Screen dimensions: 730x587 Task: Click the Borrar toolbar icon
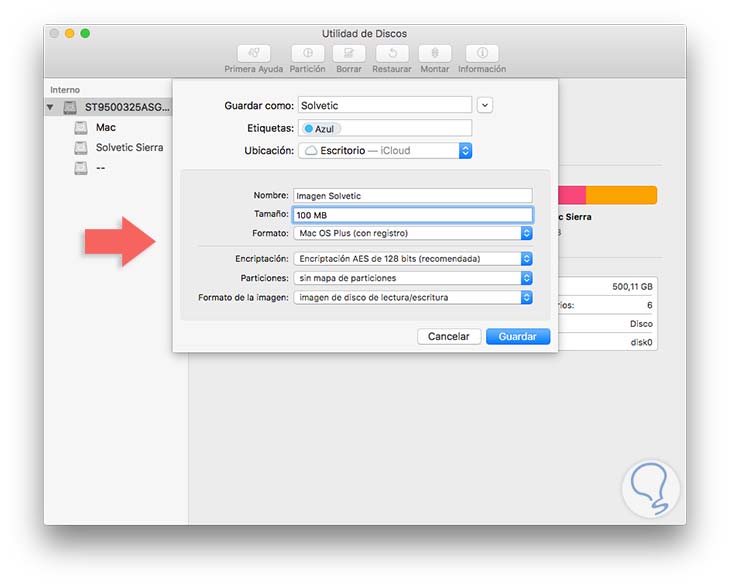tap(349, 53)
